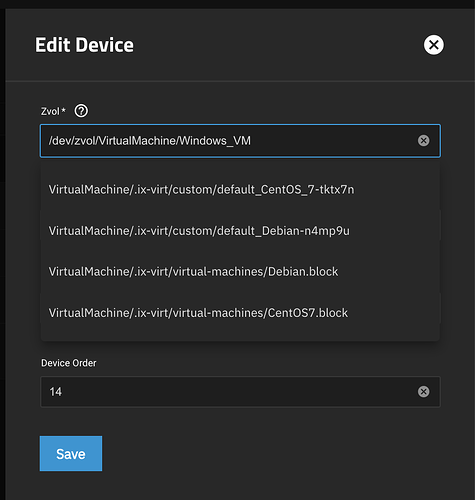Close the Edit Device panel
This screenshot has height=500, width=475.
pos(433,45)
